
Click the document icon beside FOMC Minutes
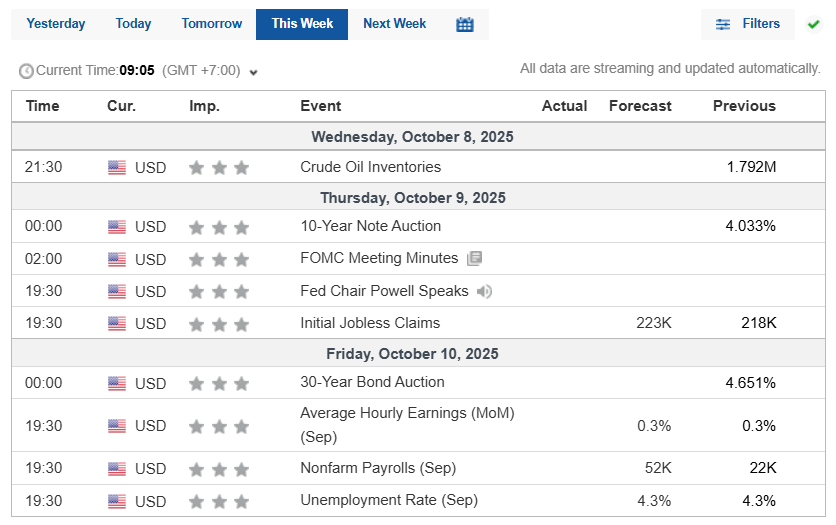pyautogui.click(x=474, y=258)
